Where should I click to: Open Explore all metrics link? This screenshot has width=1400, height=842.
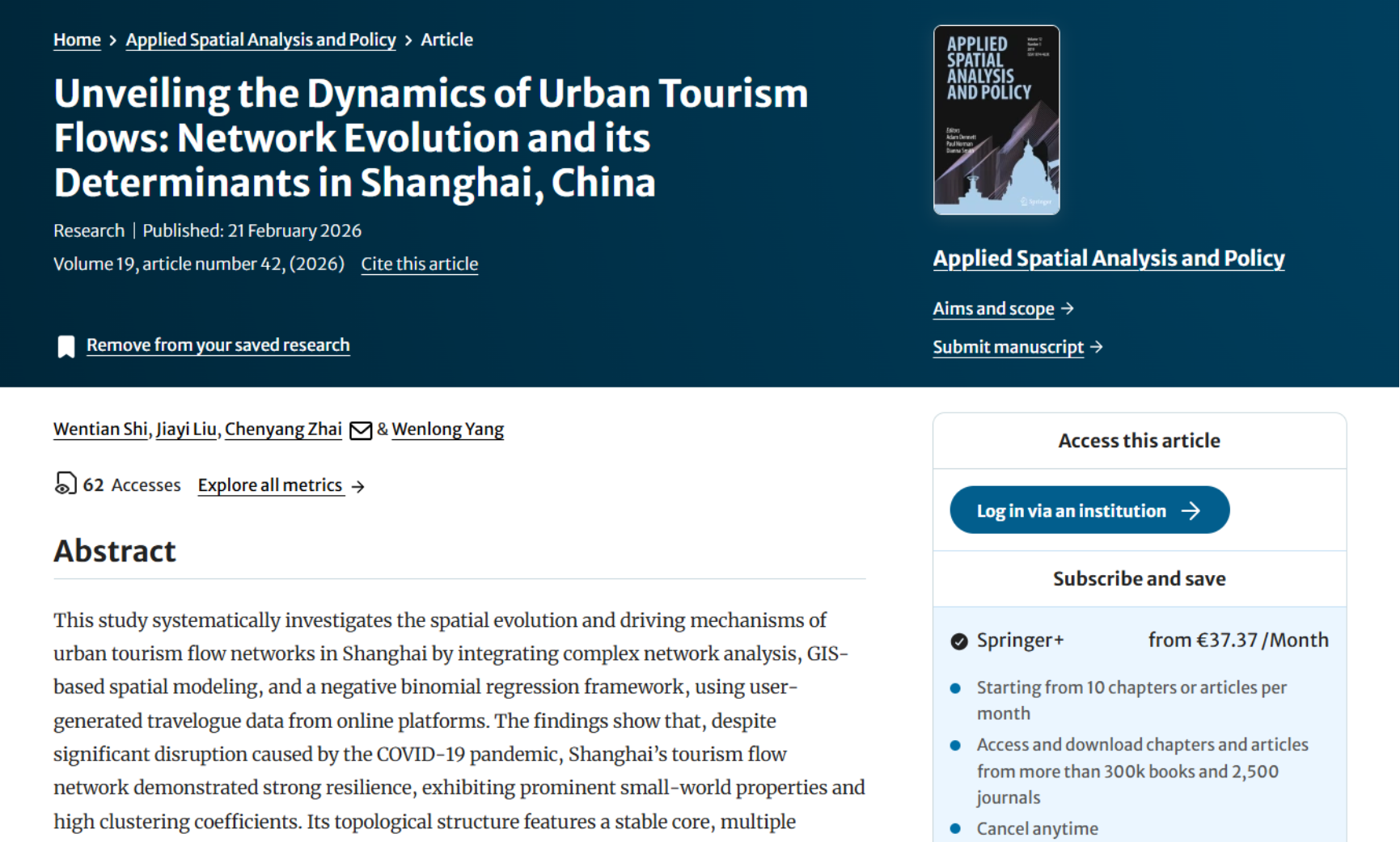tap(270, 484)
